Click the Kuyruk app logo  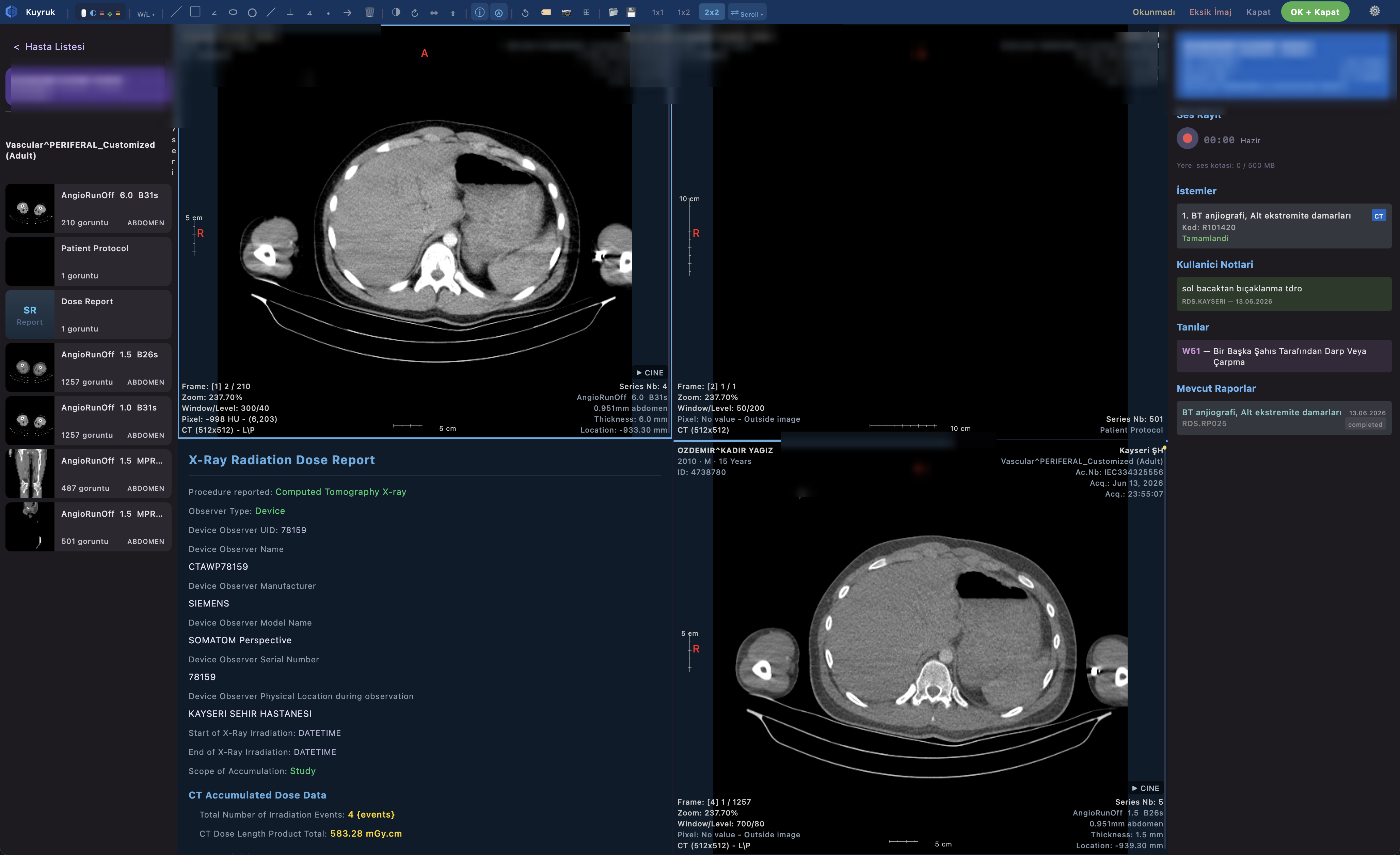[11, 11]
